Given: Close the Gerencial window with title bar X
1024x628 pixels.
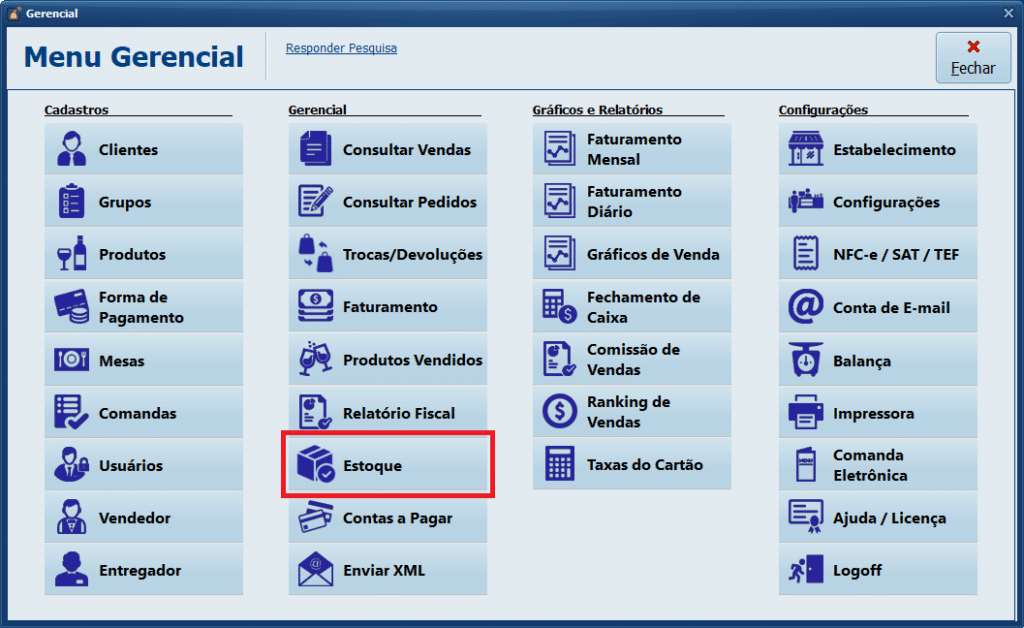Looking at the screenshot, I should pos(1008,13).
